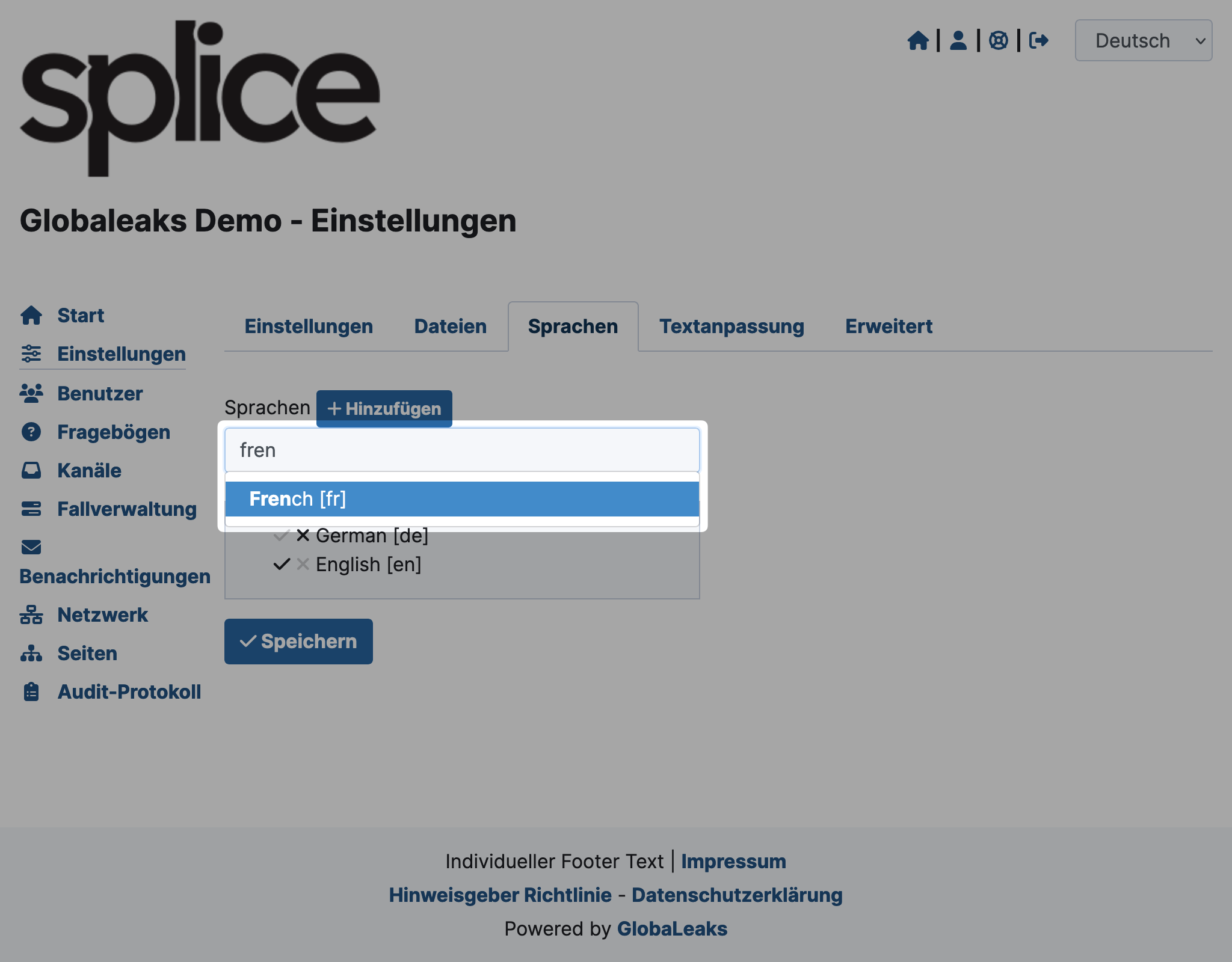Open Einstellungen in the sidebar menu
1232x962 pixels.
122,354
